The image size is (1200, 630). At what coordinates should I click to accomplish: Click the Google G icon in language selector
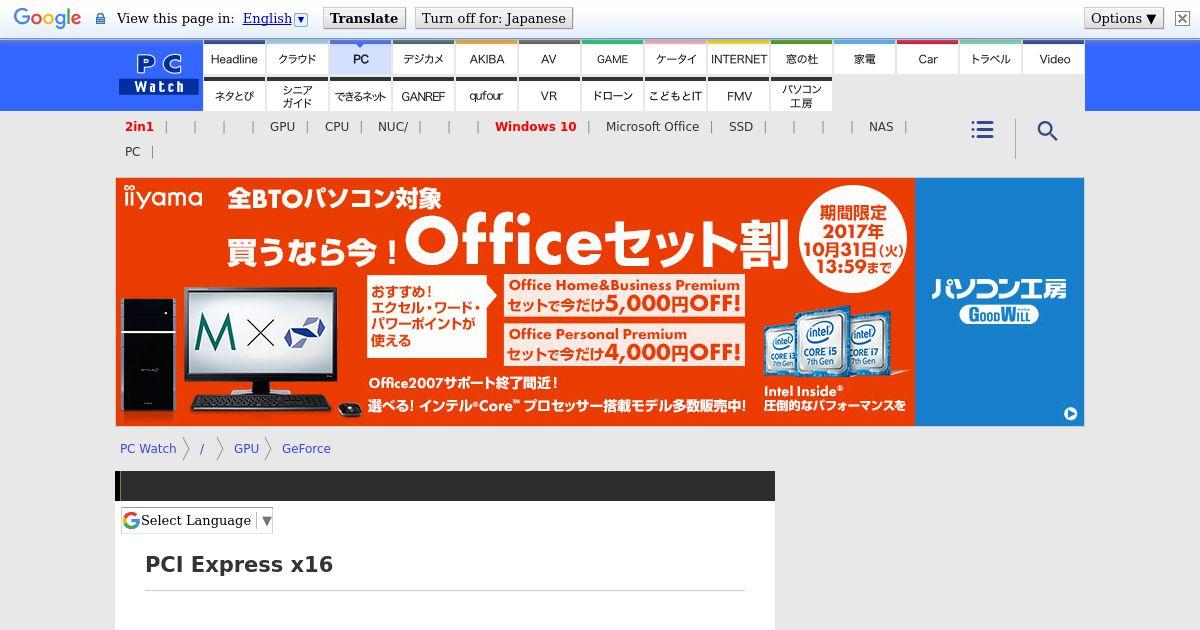(131, 520)
